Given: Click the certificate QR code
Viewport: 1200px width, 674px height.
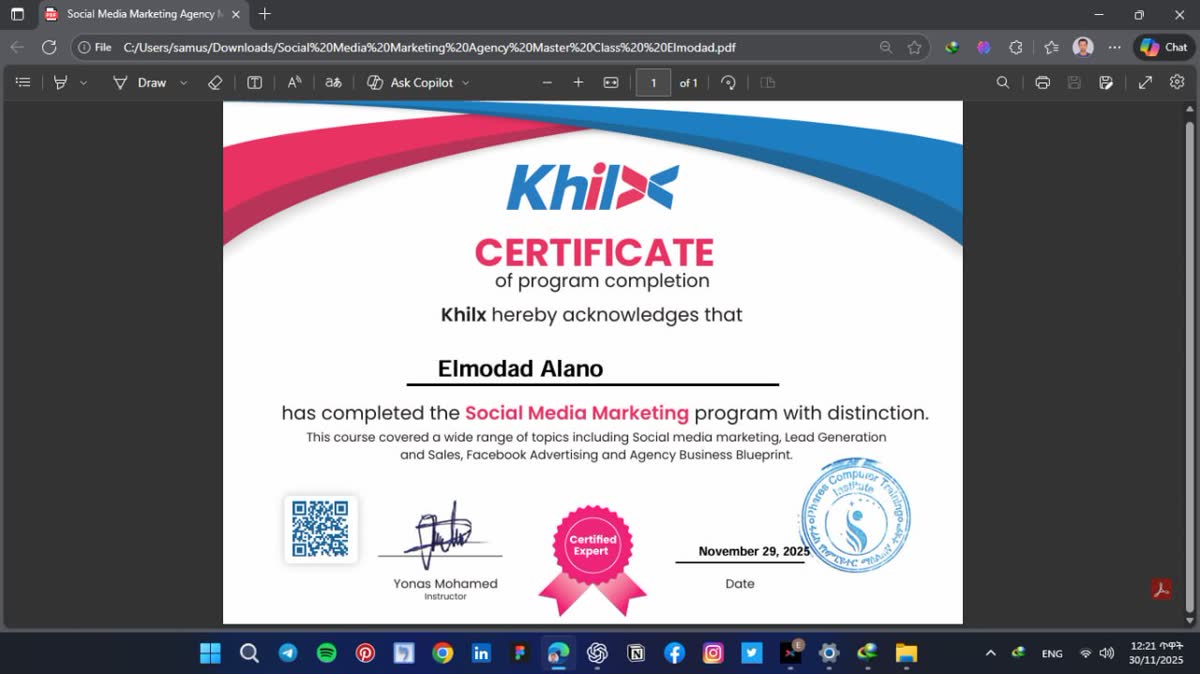Looking at the screenshot, I should (x=320, y=529).
